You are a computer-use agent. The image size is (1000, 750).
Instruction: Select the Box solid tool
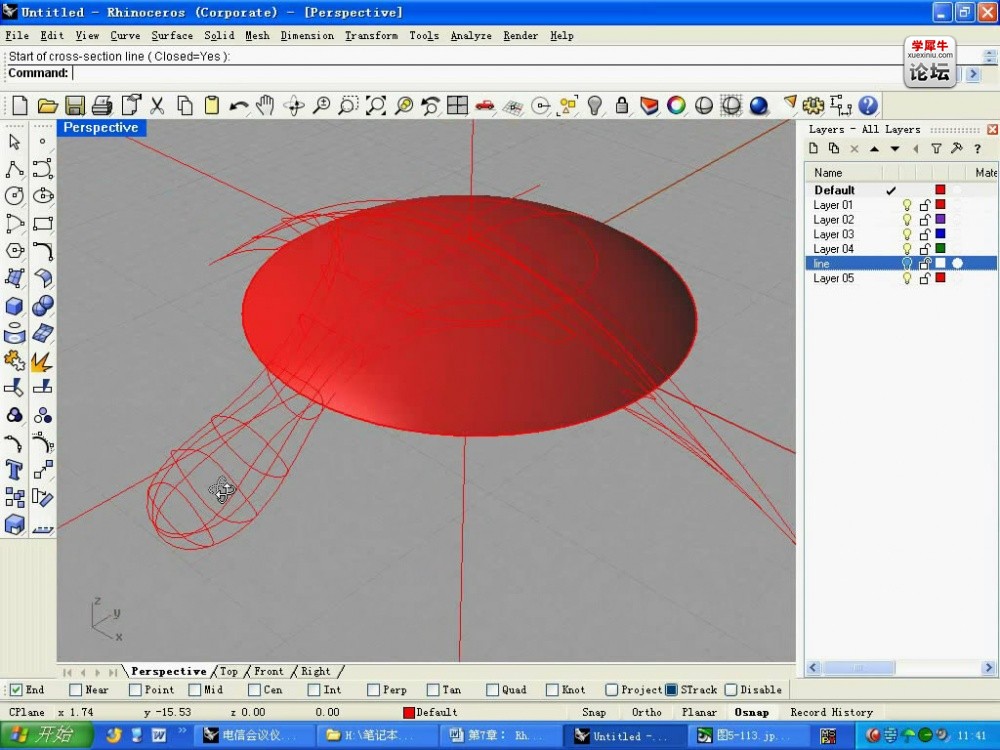coord(15,306)
